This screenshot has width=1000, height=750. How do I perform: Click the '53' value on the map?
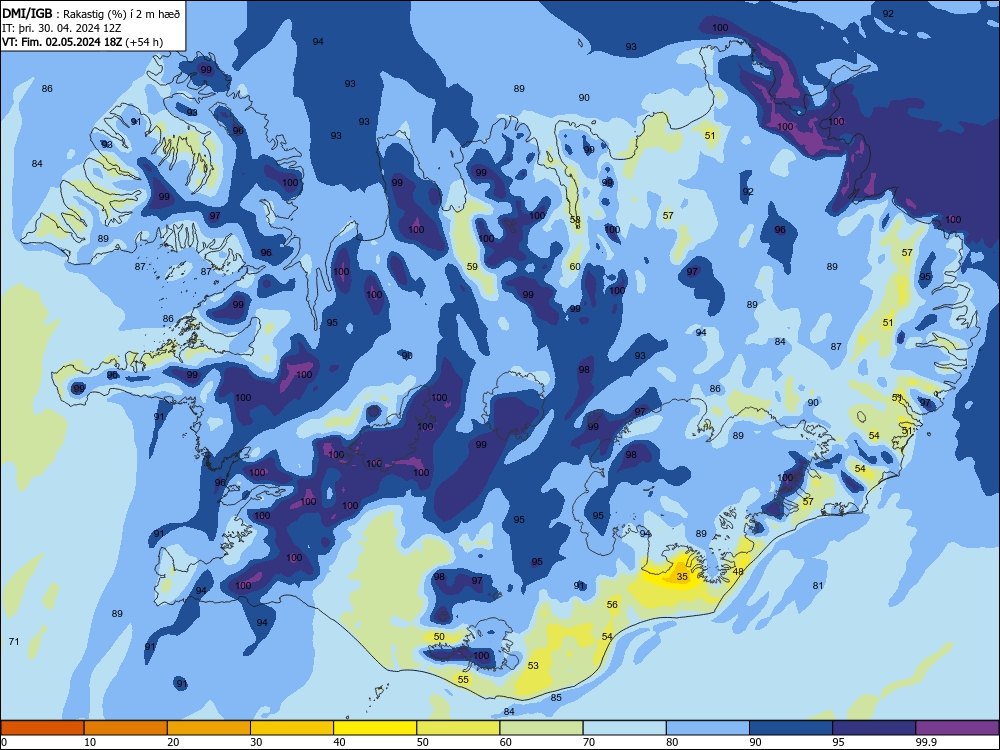533,666
